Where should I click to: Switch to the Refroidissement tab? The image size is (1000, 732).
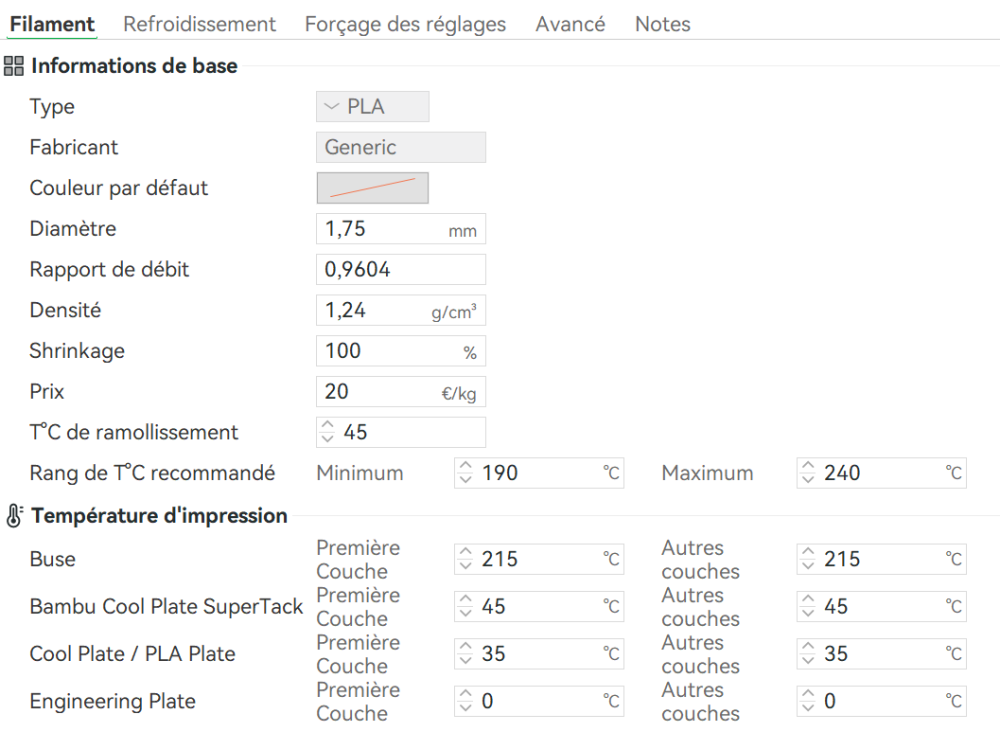199,24
